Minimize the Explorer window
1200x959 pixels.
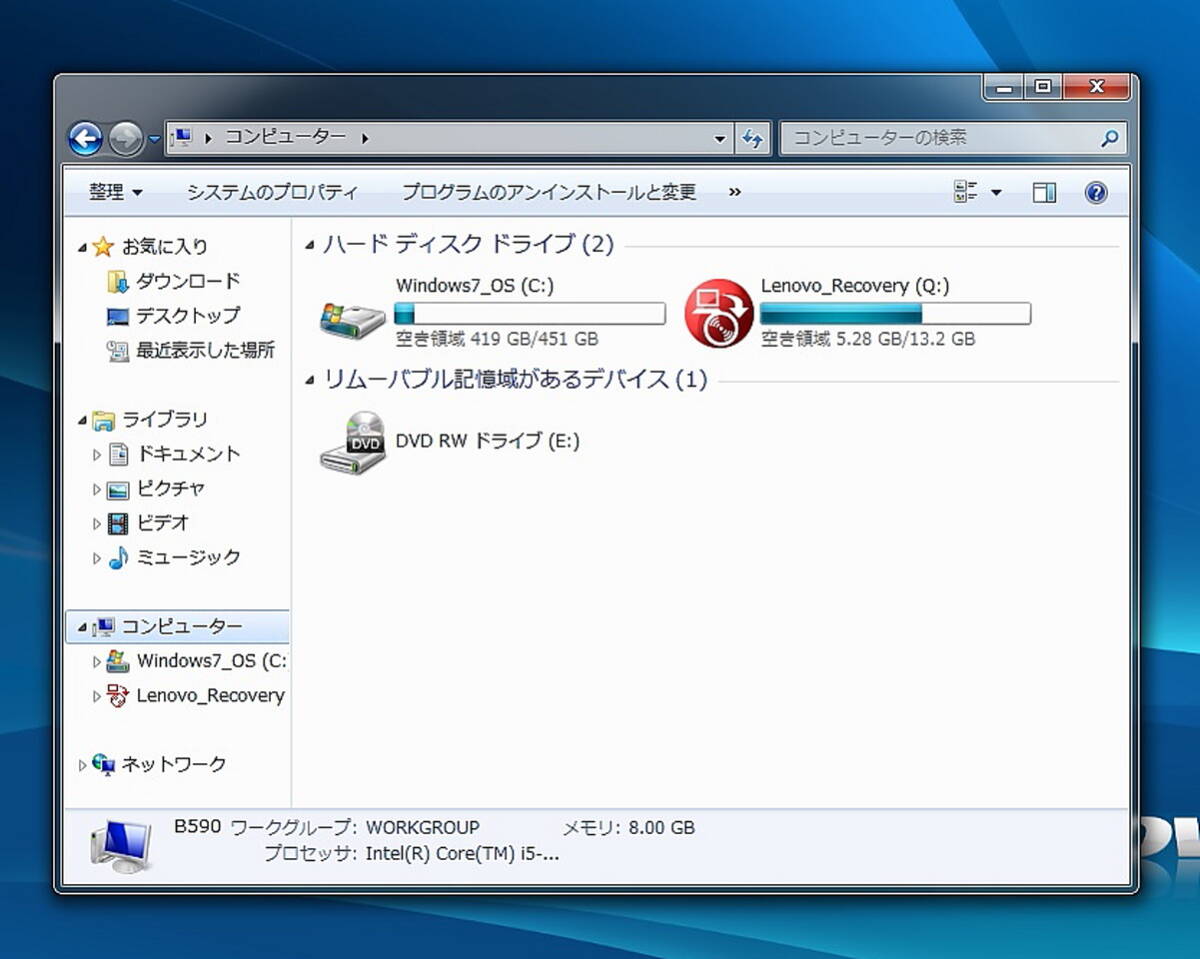[1003, 88]
